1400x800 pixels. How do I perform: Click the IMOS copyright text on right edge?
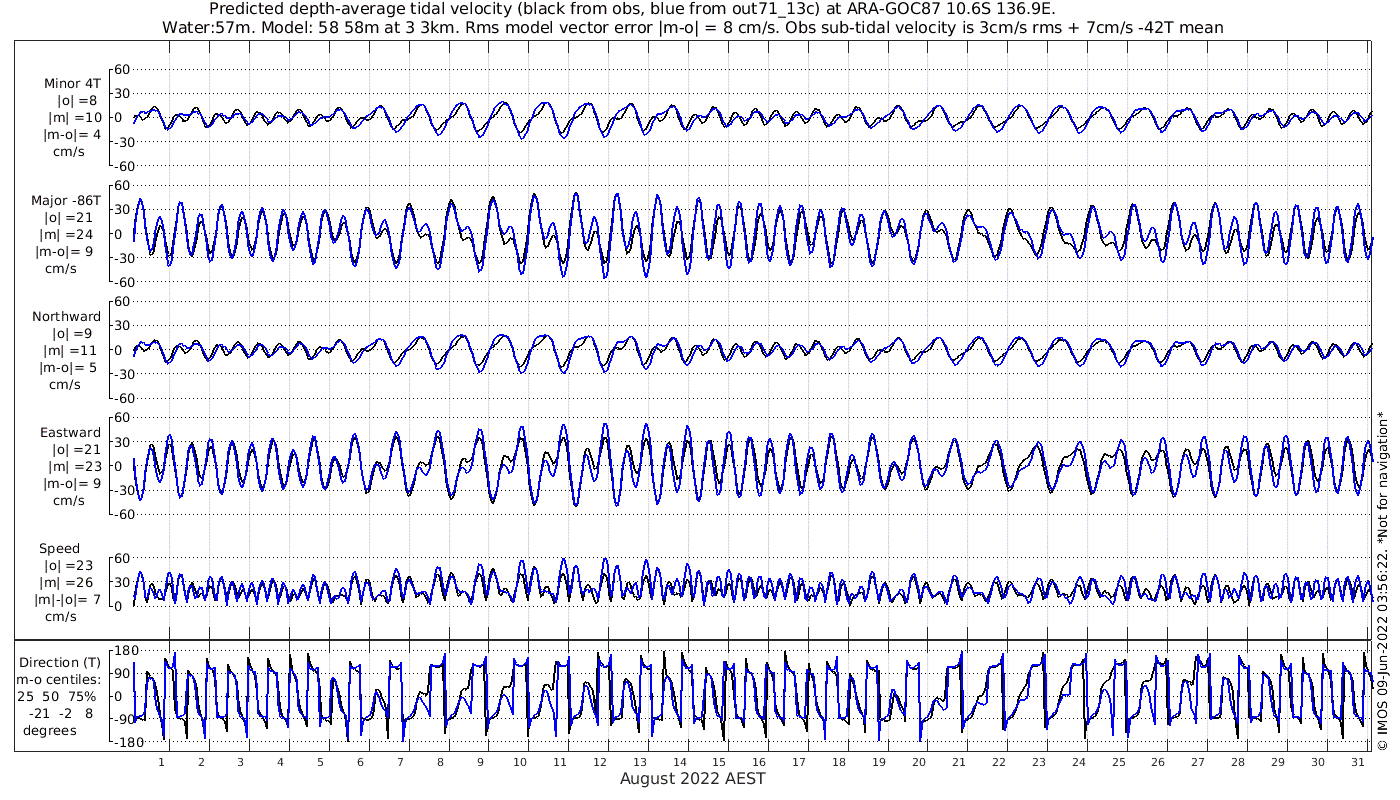pyautogui.click(x=1382, y=581)
